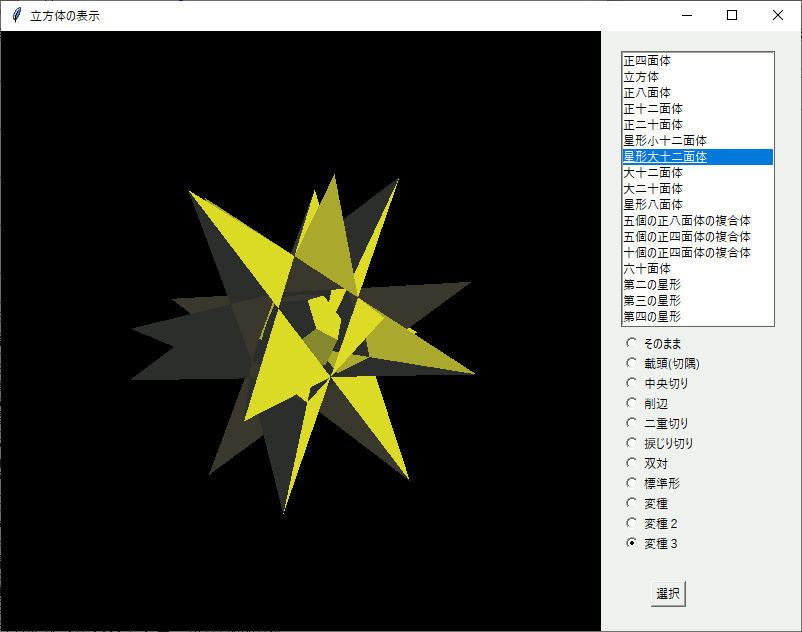Pick 五個の正四面体の複合体 entry
This screenshot has height=632, width=802.
[x=697, y=237]
